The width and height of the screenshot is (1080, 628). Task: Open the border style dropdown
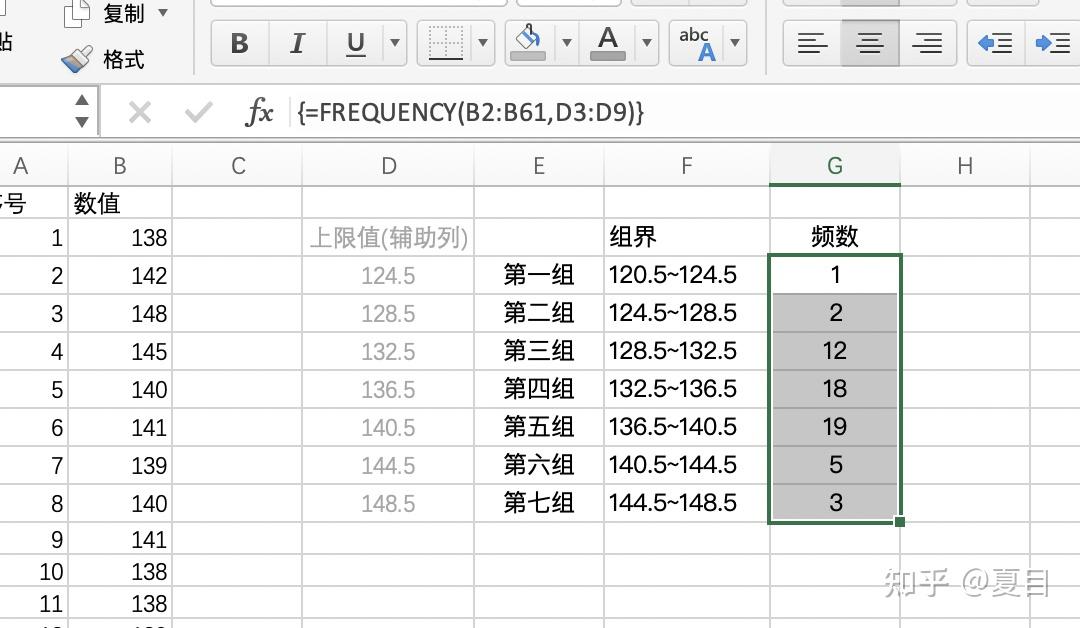484,43
